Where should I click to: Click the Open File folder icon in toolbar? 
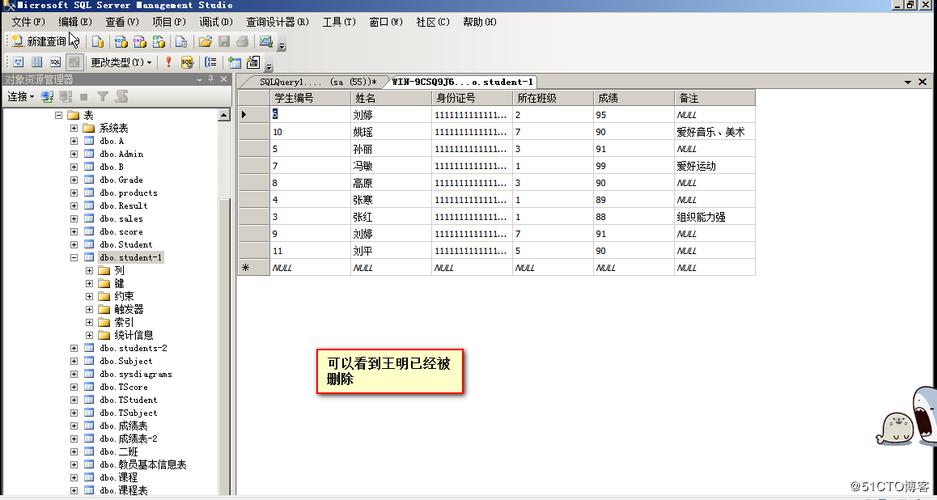pyautogui.click(x=205, y=42)
